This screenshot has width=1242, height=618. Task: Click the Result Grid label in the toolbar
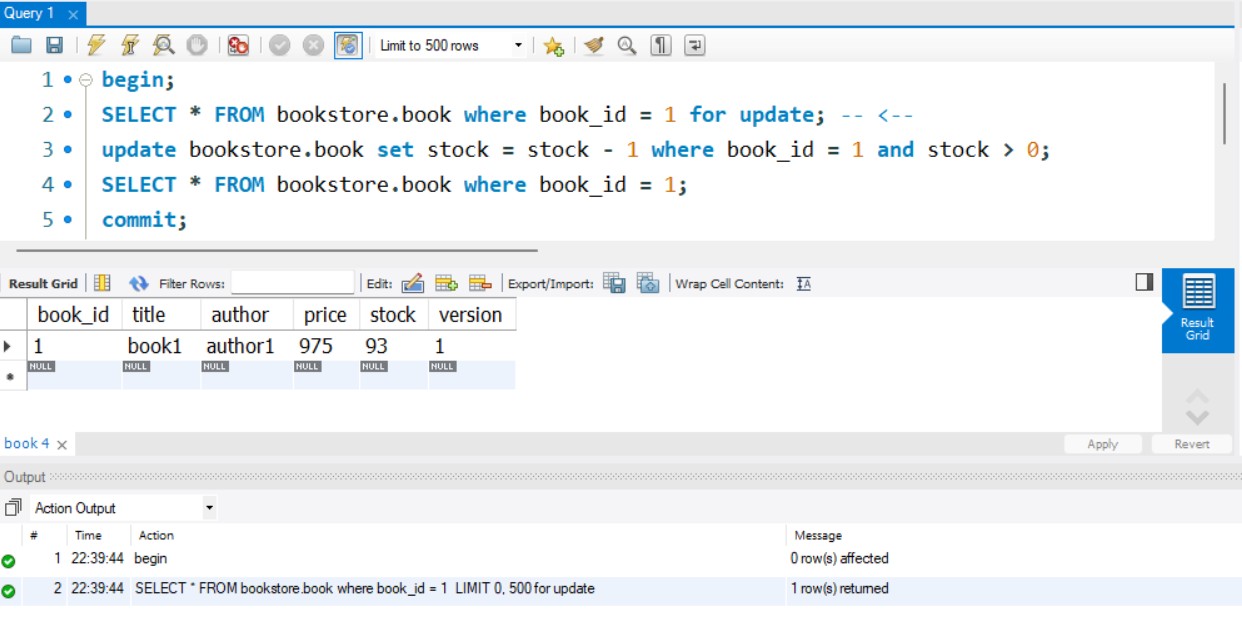coord(43,284)
